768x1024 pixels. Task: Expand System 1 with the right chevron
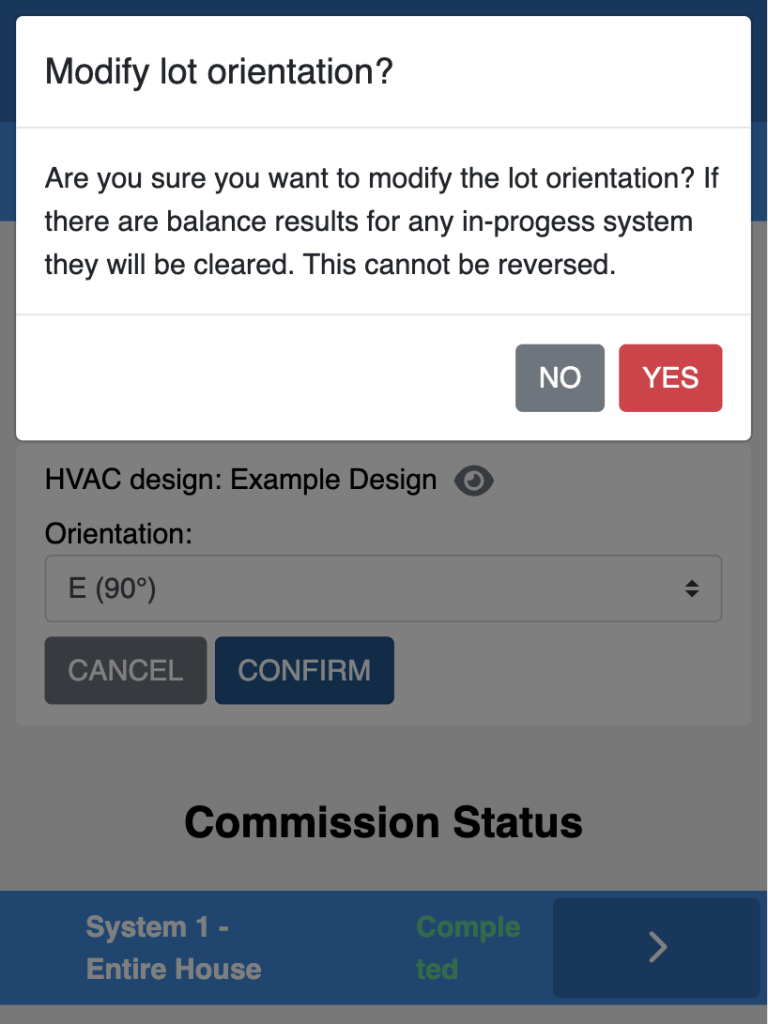[656, 947]
